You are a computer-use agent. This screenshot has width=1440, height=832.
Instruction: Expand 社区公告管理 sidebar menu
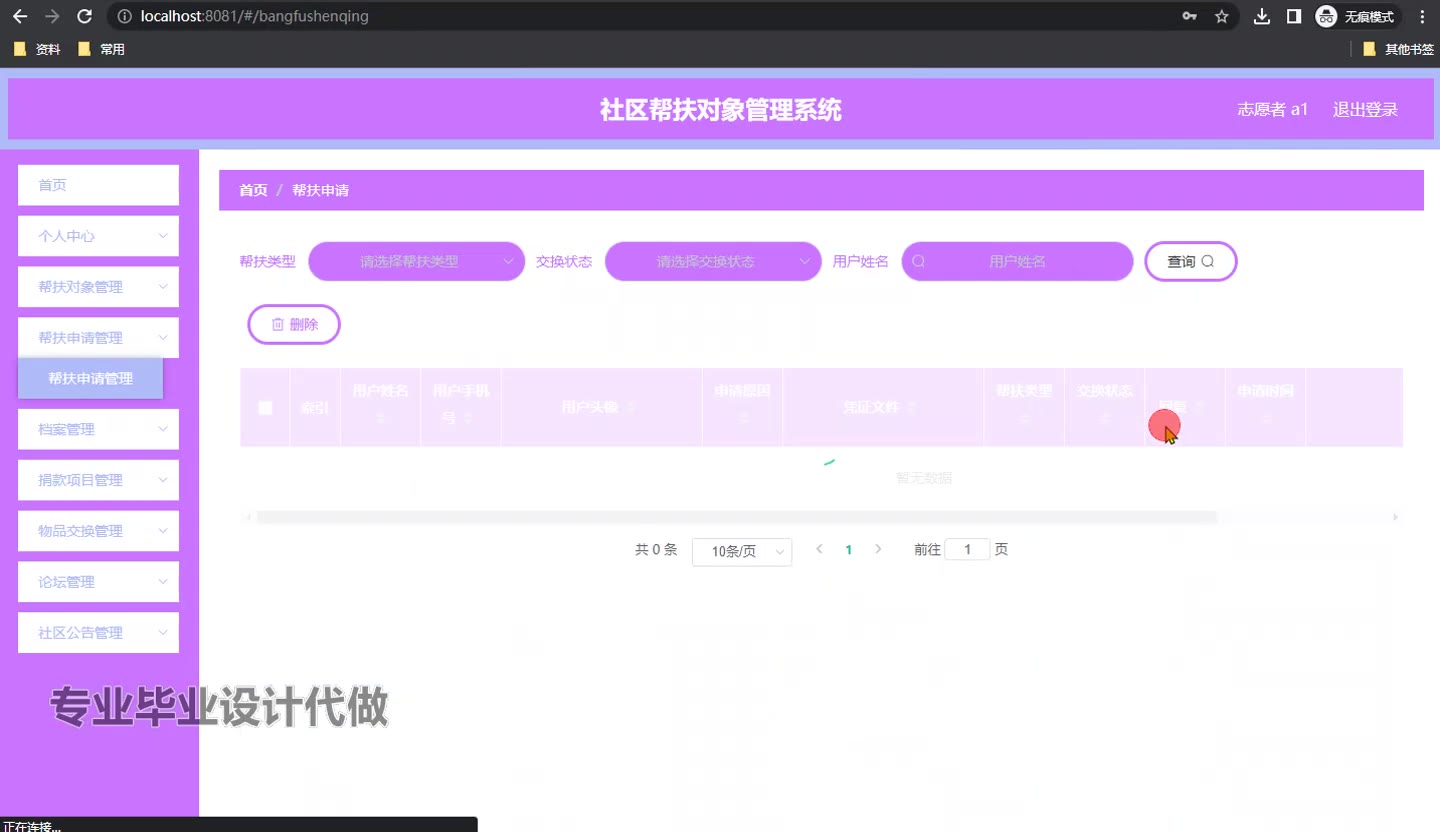pyautogui.click(x=98, y=633)
